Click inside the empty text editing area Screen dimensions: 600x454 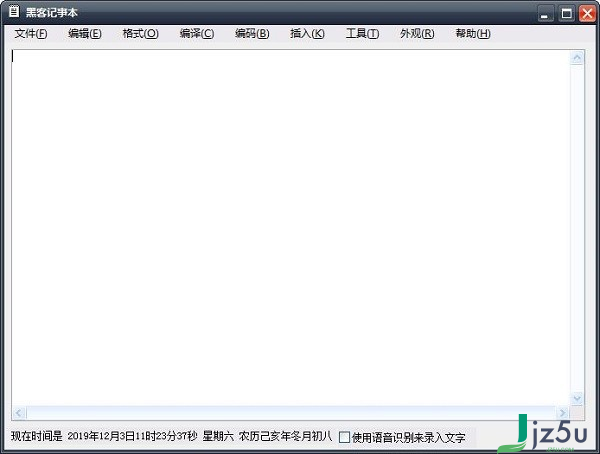coord(291,228)
